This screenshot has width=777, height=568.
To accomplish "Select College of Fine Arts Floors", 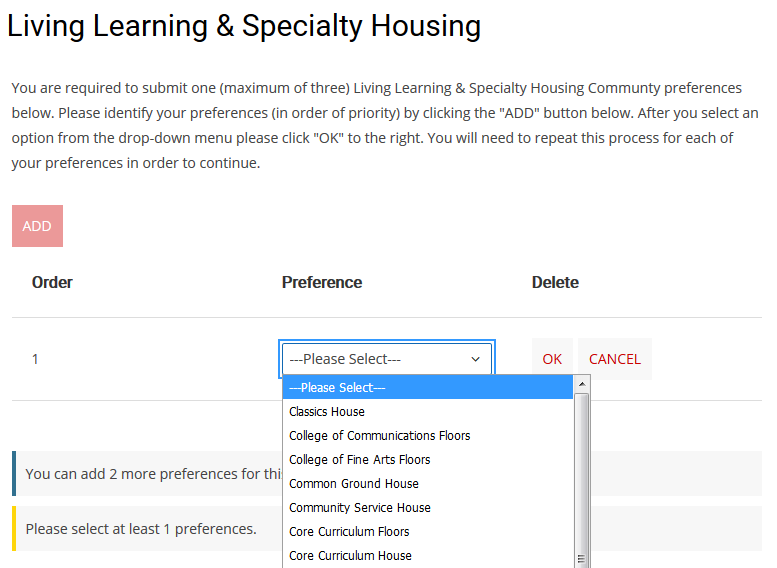I will [x=360, y=460].
